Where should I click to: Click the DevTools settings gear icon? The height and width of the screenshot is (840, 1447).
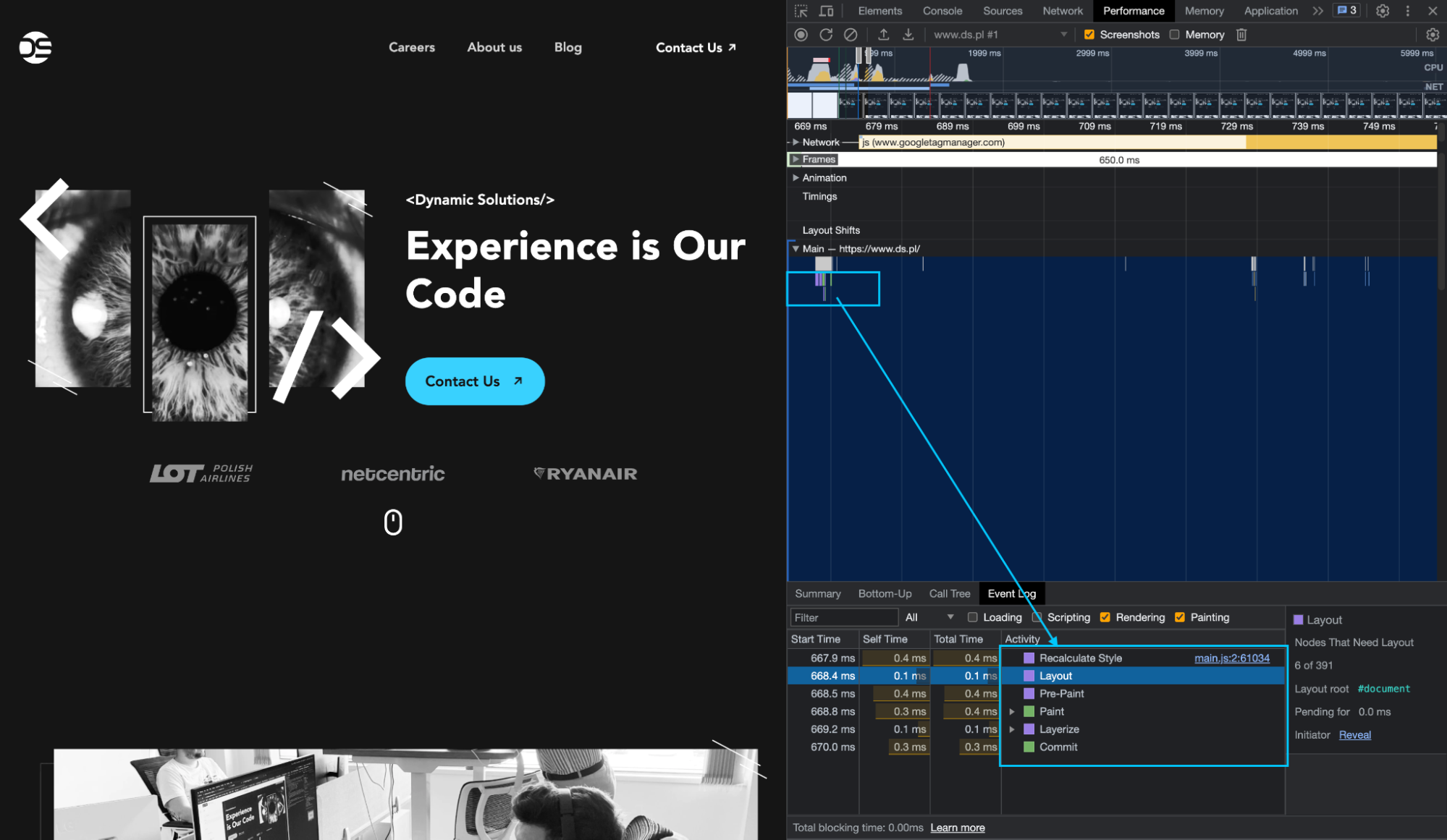click(1383, 11)
